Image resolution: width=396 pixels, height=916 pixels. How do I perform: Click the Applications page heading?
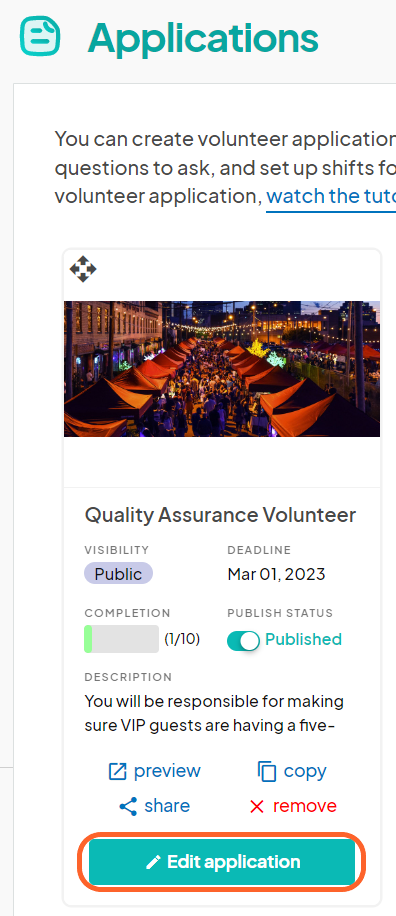coord(203,37)
